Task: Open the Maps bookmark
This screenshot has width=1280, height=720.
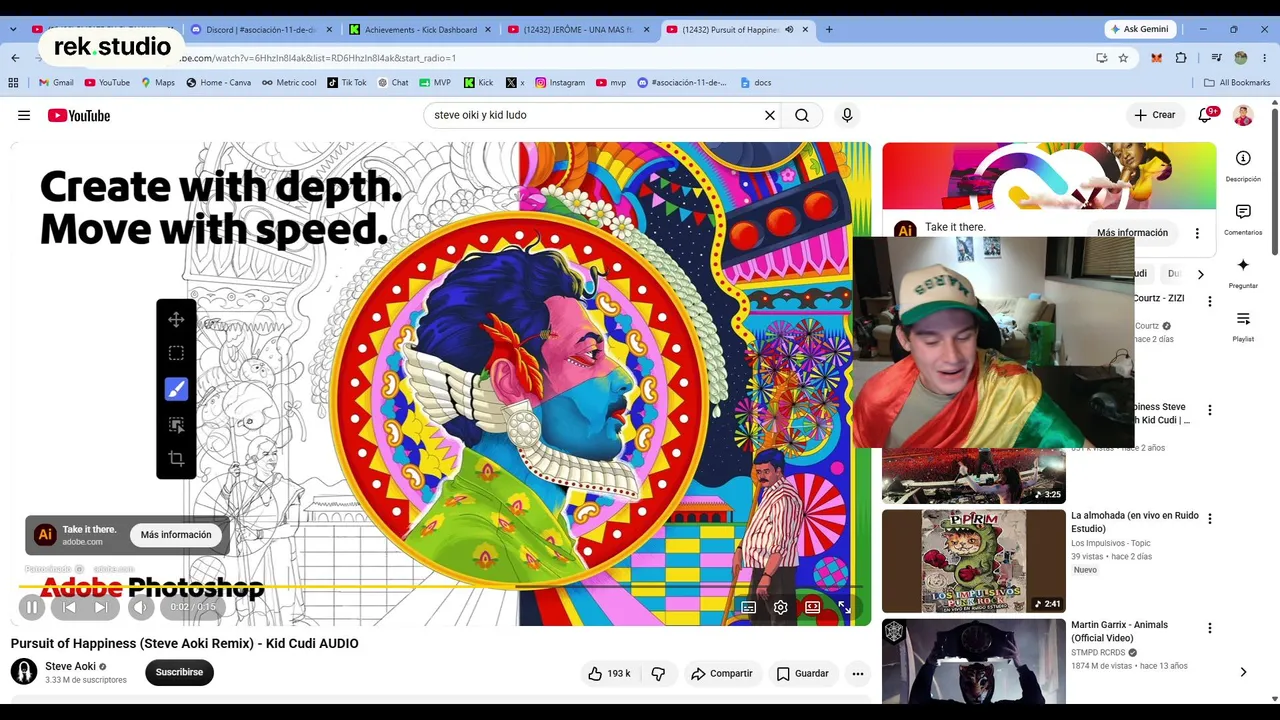Action: tap(158, 83)
